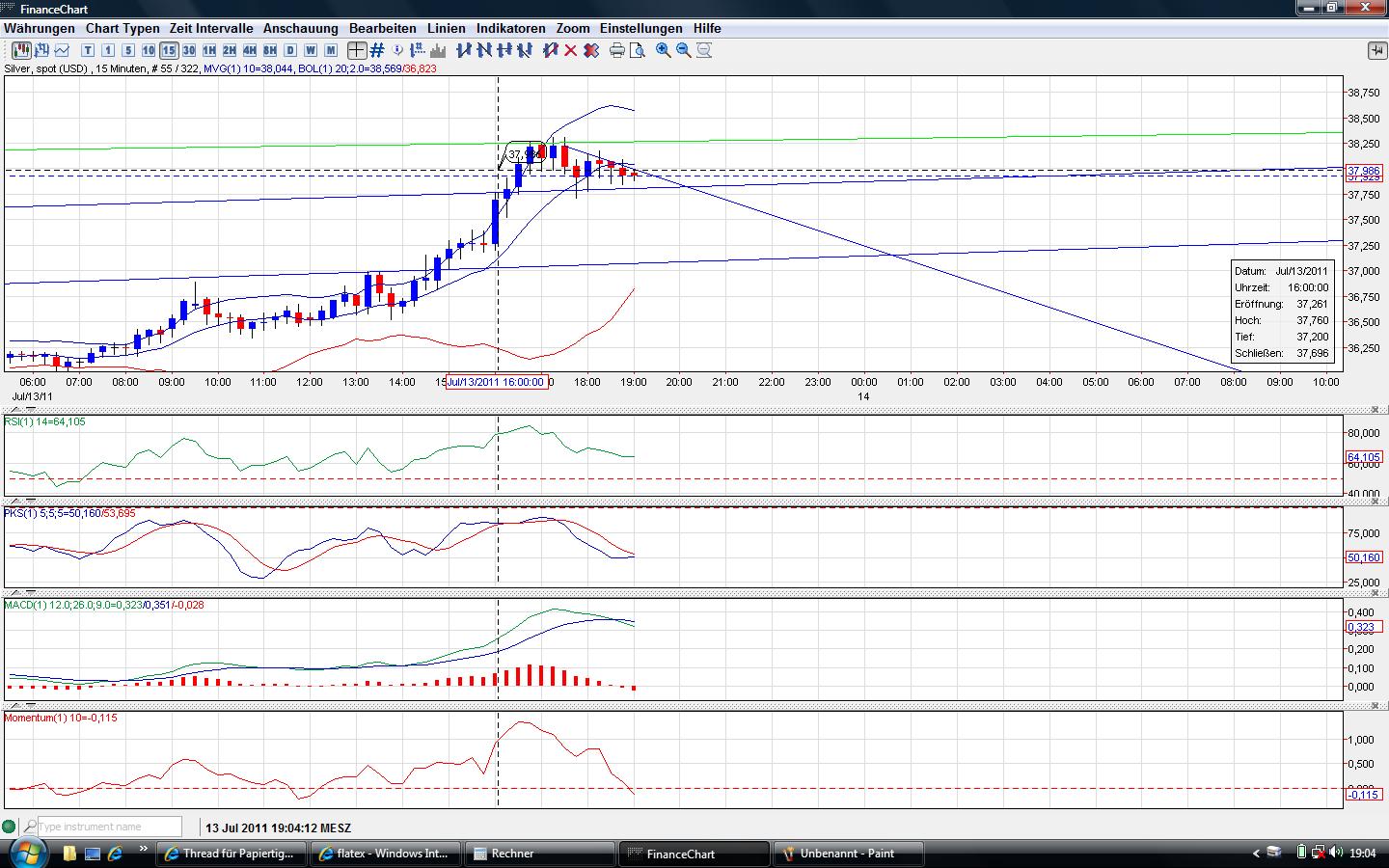Show the volume histogram icon
This screenshot has width=1389, height=868.
438,50
